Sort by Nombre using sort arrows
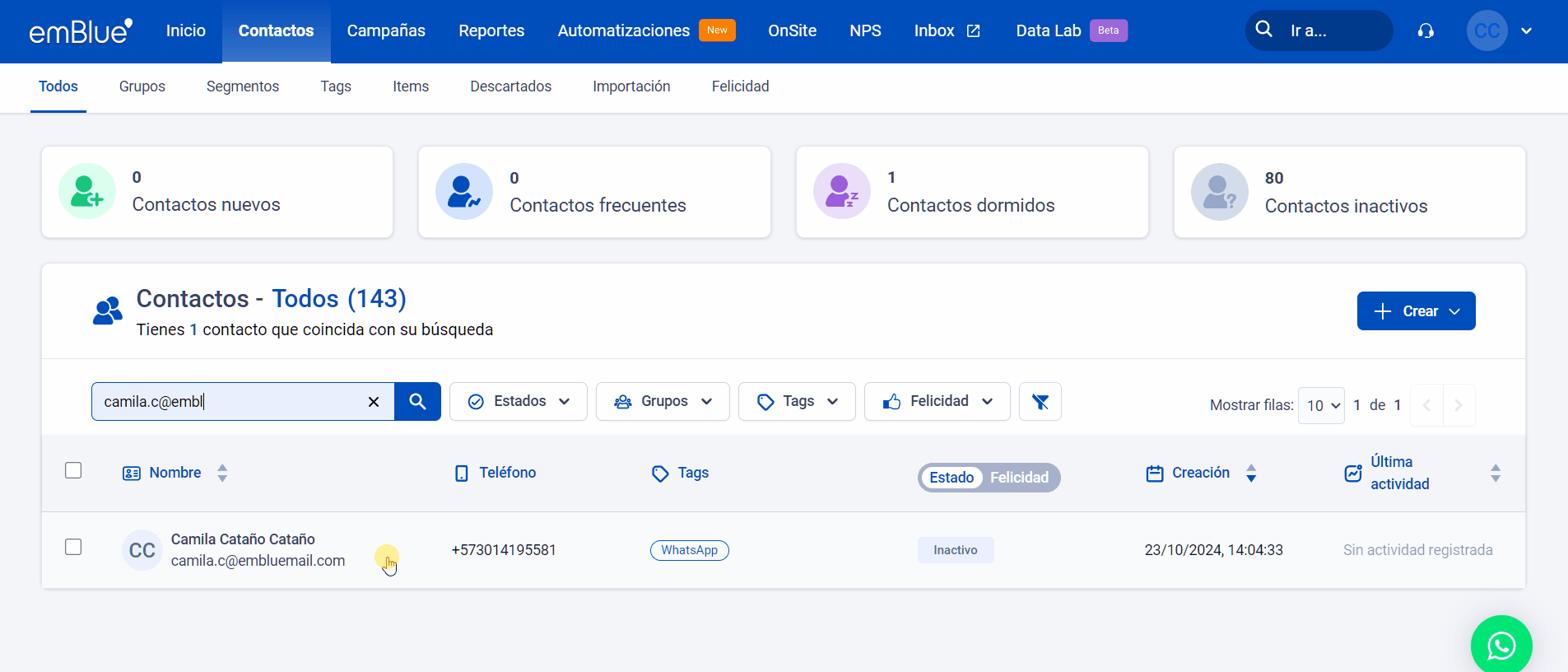Viewport: 1568px width, 672px height. 222,473
